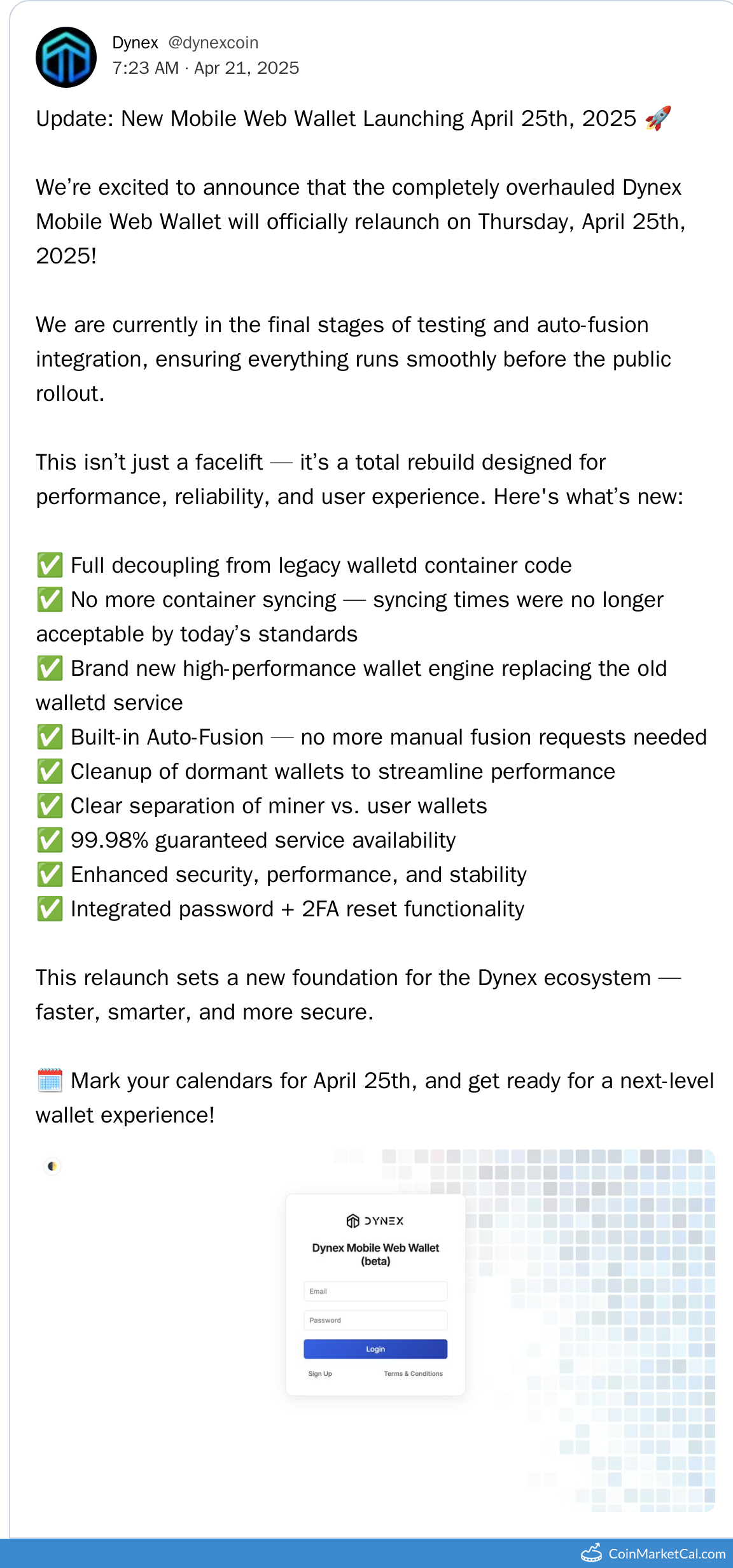This screenshot has width=733, height=1568.
Task: Click the Dynex profile avatar logo
Action: point(66,57)
